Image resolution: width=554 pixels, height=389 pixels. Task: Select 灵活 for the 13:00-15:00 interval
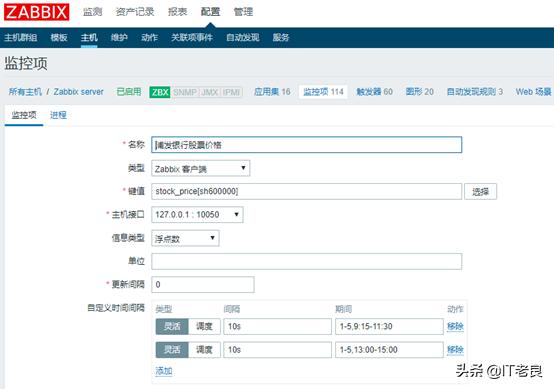coord(172,350)
